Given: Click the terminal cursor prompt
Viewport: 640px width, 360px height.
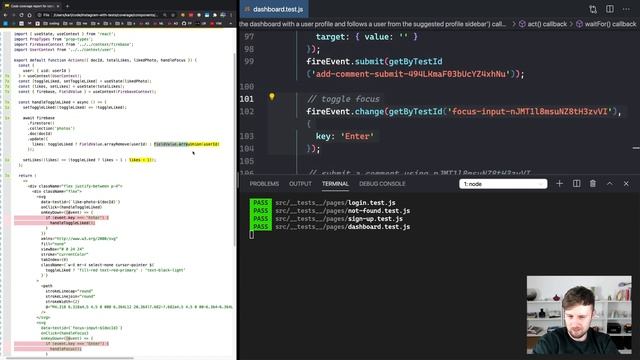Looking at the screenshot, I should (x=251, y=235).
